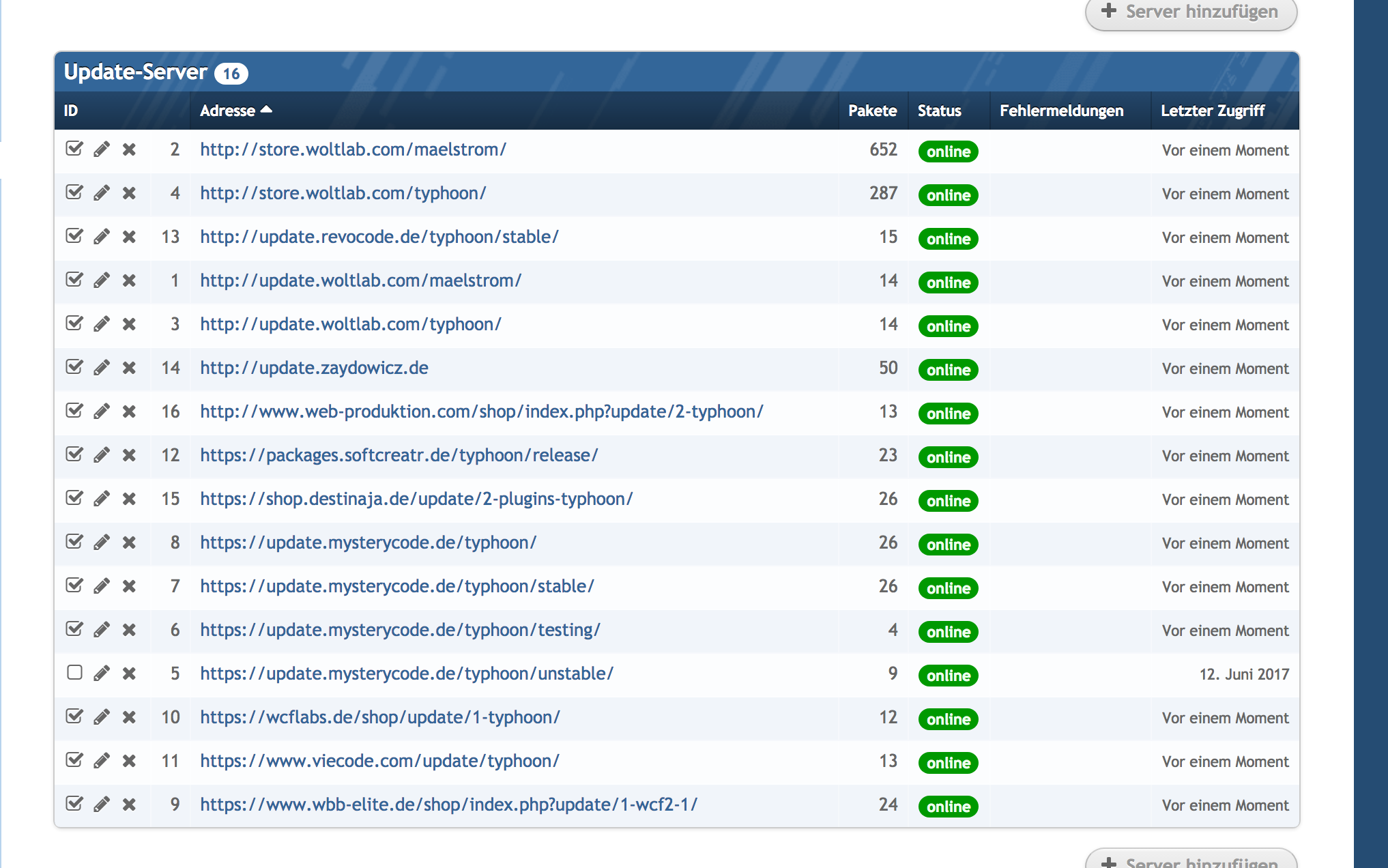
Task: Click the ID column header
Action: tap(71, 111)
